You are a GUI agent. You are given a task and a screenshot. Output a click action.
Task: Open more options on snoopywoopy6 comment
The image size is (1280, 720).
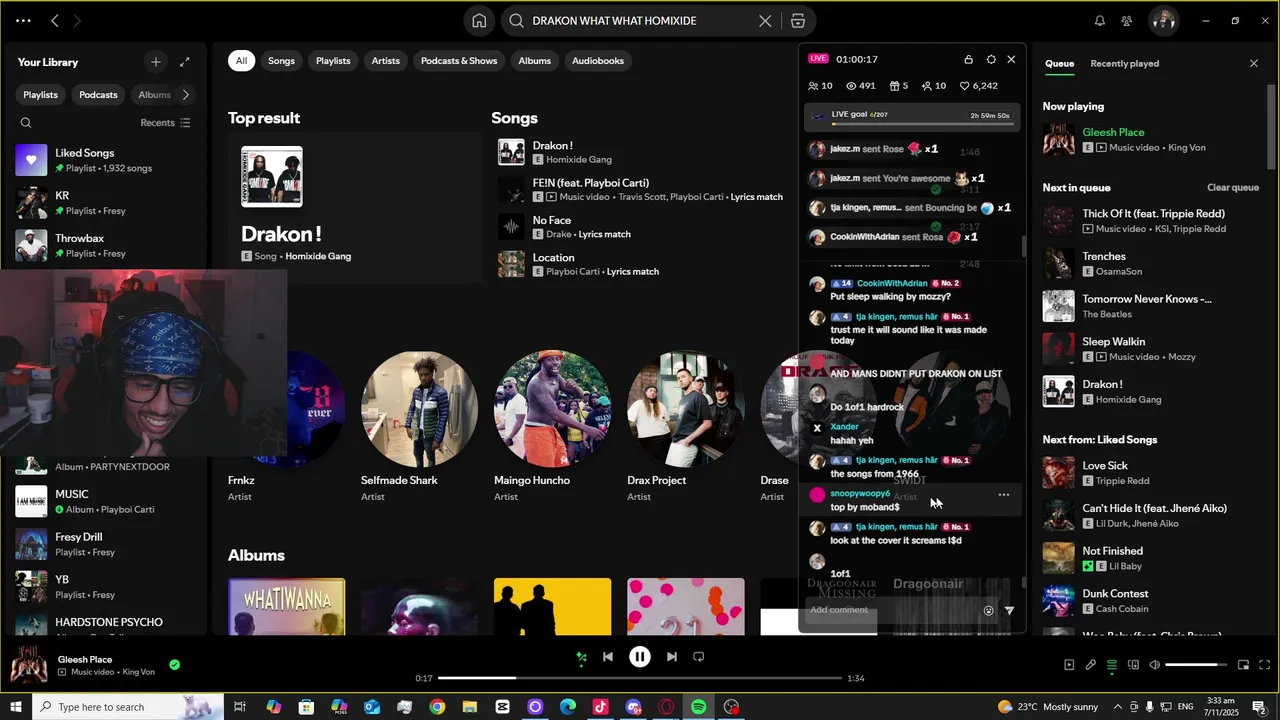[x=1003, y=495]
